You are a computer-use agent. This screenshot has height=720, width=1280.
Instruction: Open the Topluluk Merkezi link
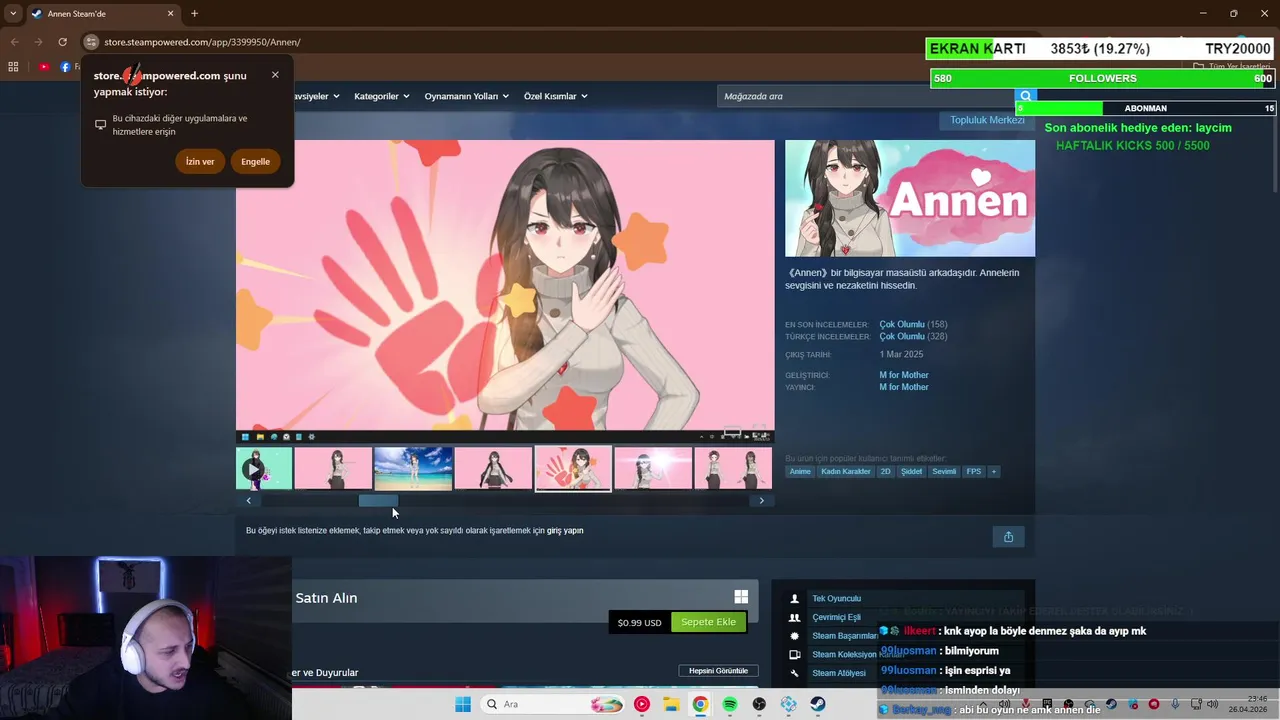987,120
